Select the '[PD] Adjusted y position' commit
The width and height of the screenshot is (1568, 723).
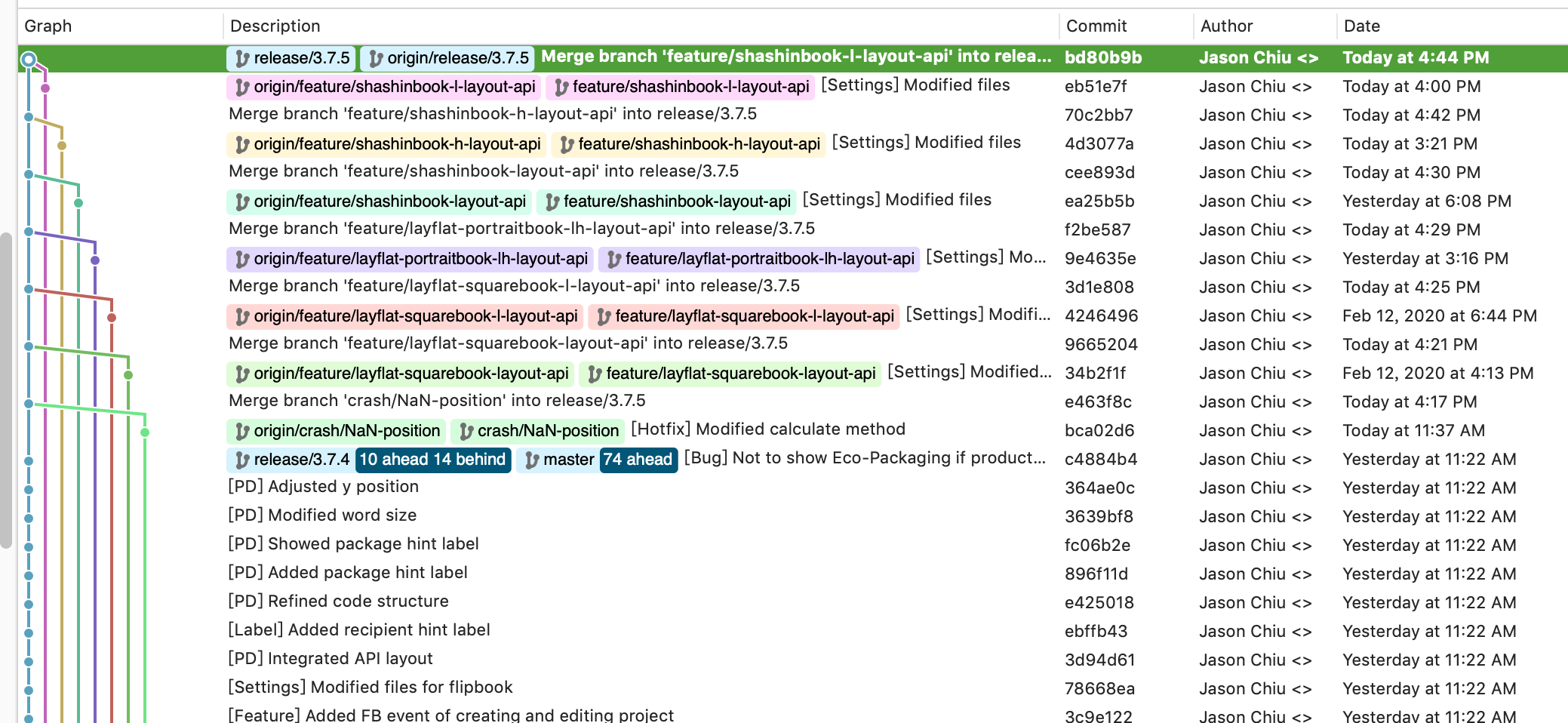coord(323,487)
